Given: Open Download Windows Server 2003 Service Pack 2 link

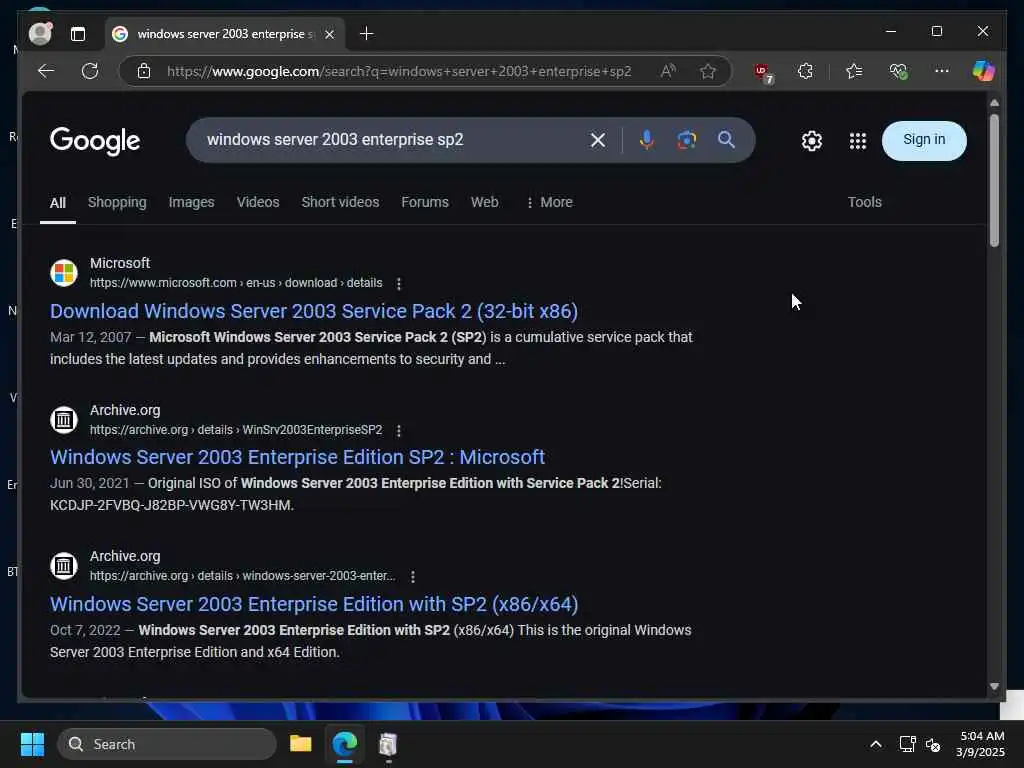Looking at the screenshot, I should pos(313,311).
